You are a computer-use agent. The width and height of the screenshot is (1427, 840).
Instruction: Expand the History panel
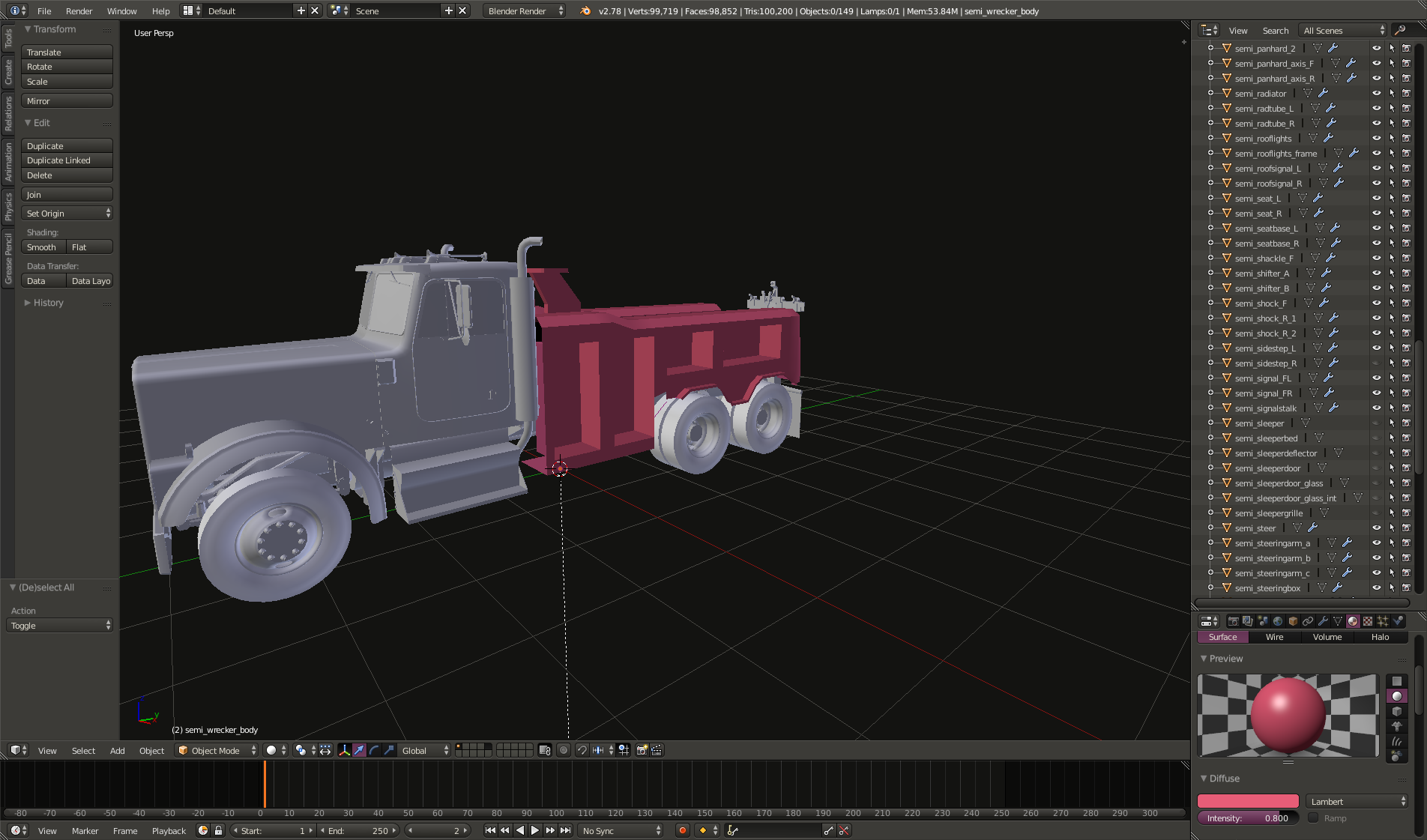pyautogui.click(x=48, y=303)
